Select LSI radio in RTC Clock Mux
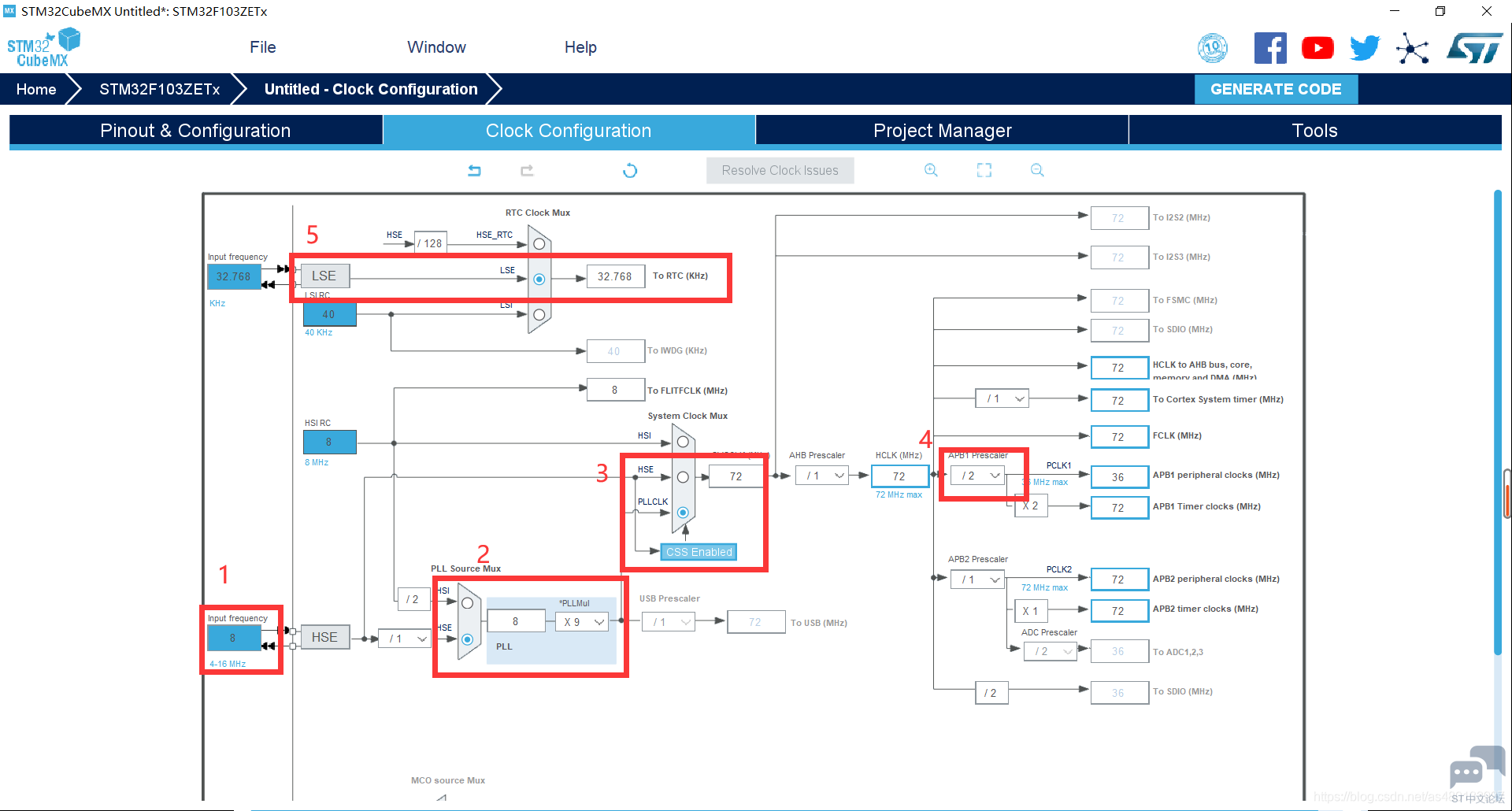1512x811 pixels. click(539, 314)
